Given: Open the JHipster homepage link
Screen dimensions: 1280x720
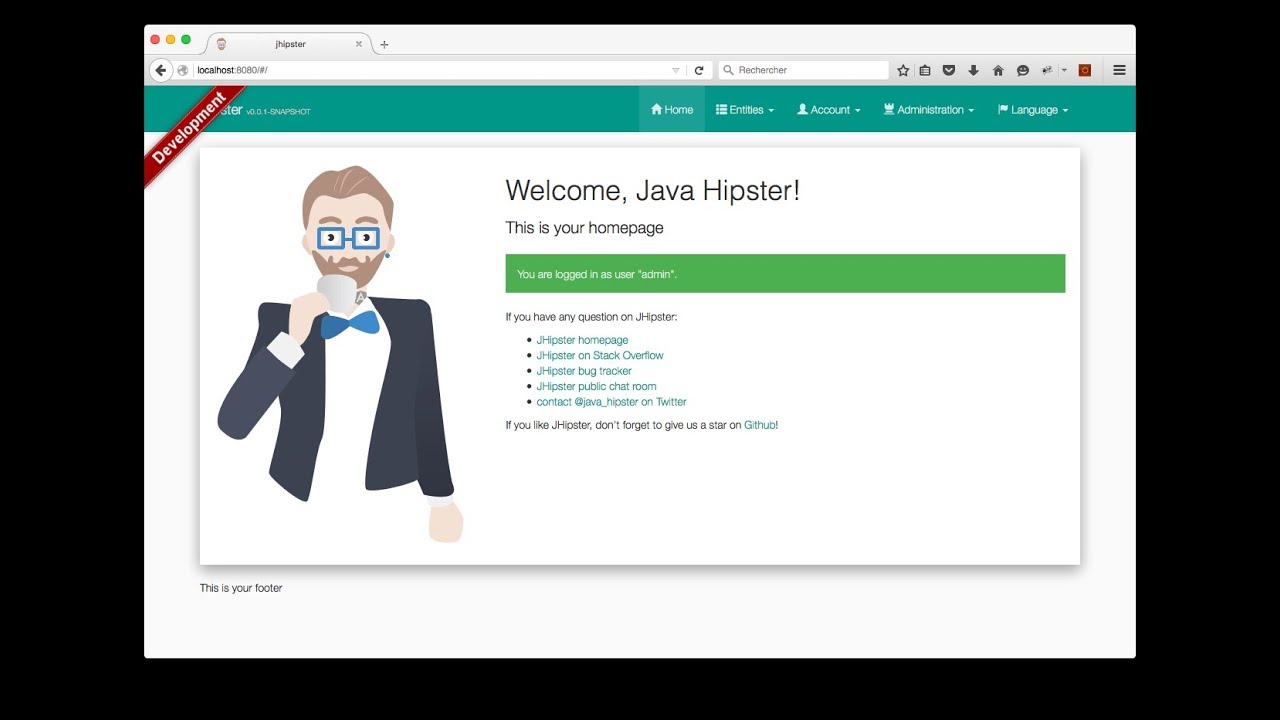Looking at the screenshot, I should coord(582,340).
